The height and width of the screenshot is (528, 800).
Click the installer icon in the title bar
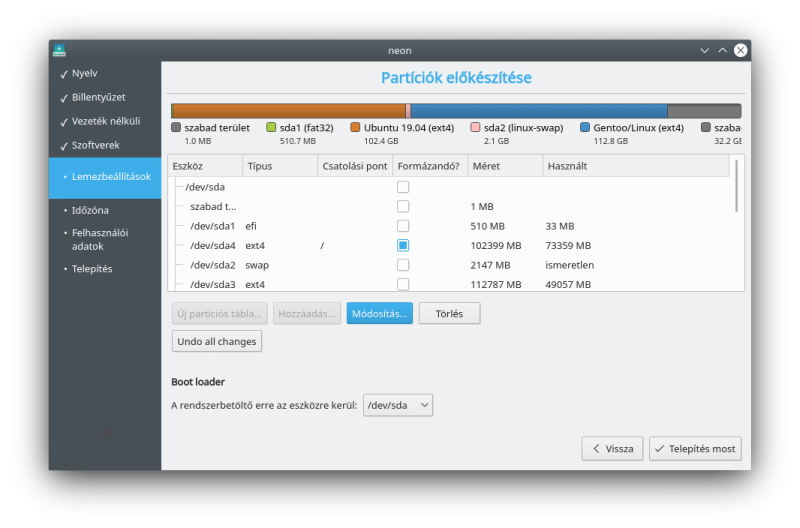[59, 51]
